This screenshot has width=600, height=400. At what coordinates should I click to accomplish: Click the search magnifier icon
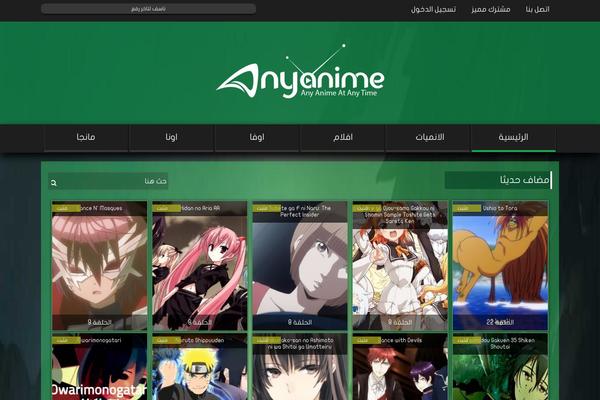[x=54, y=183]
